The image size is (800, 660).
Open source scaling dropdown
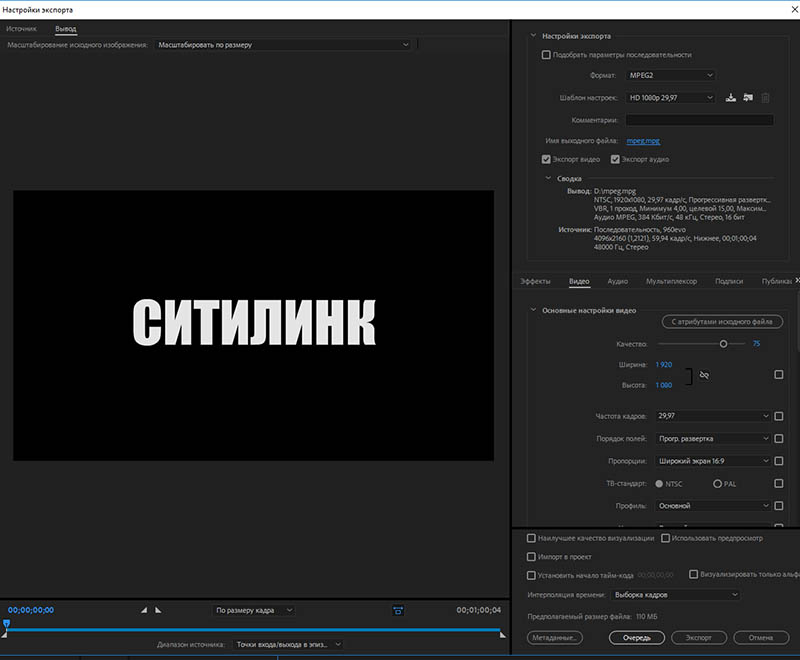click(283, 45)
